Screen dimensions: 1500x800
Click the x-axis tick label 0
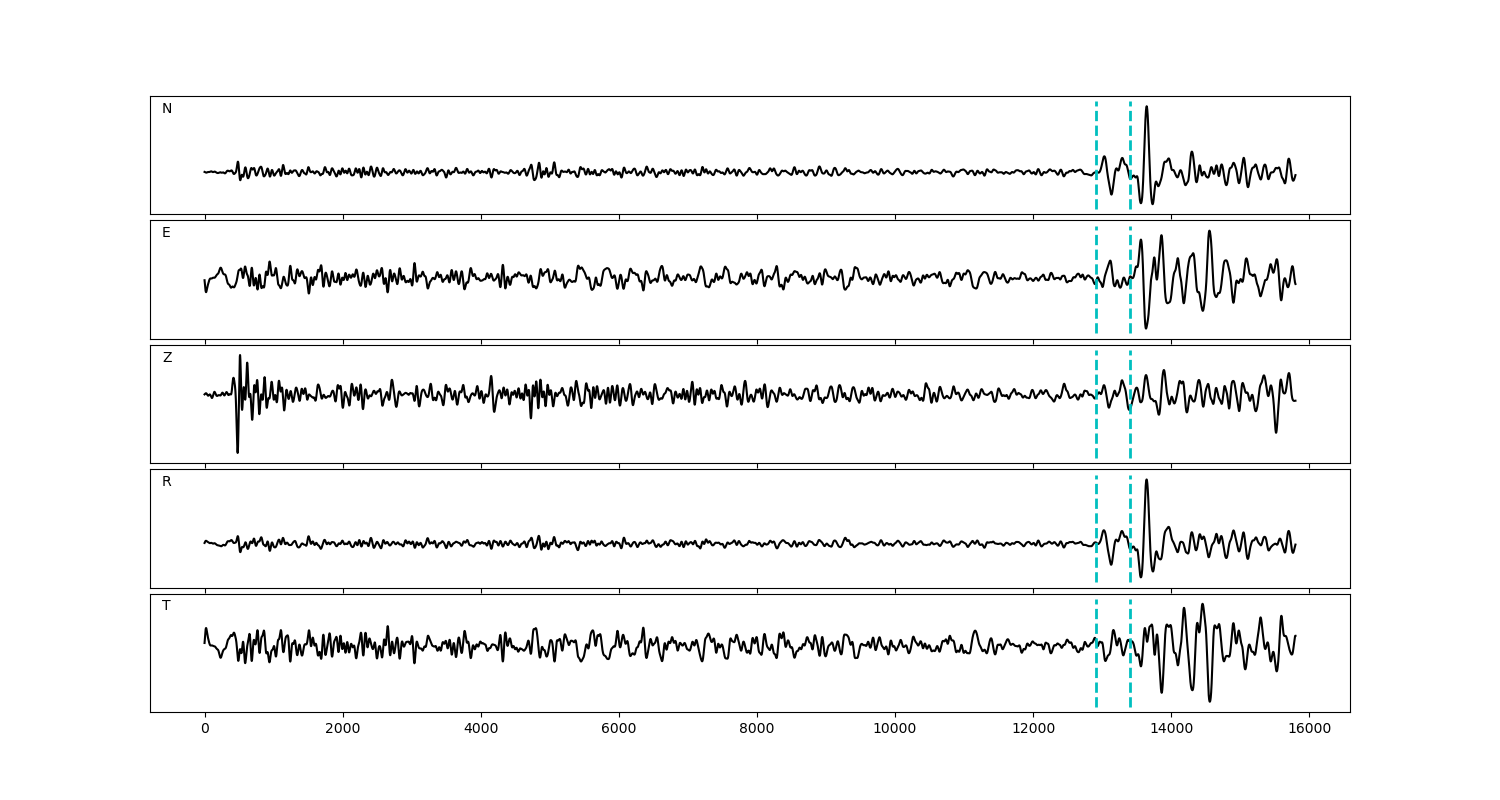coord(205,730)
